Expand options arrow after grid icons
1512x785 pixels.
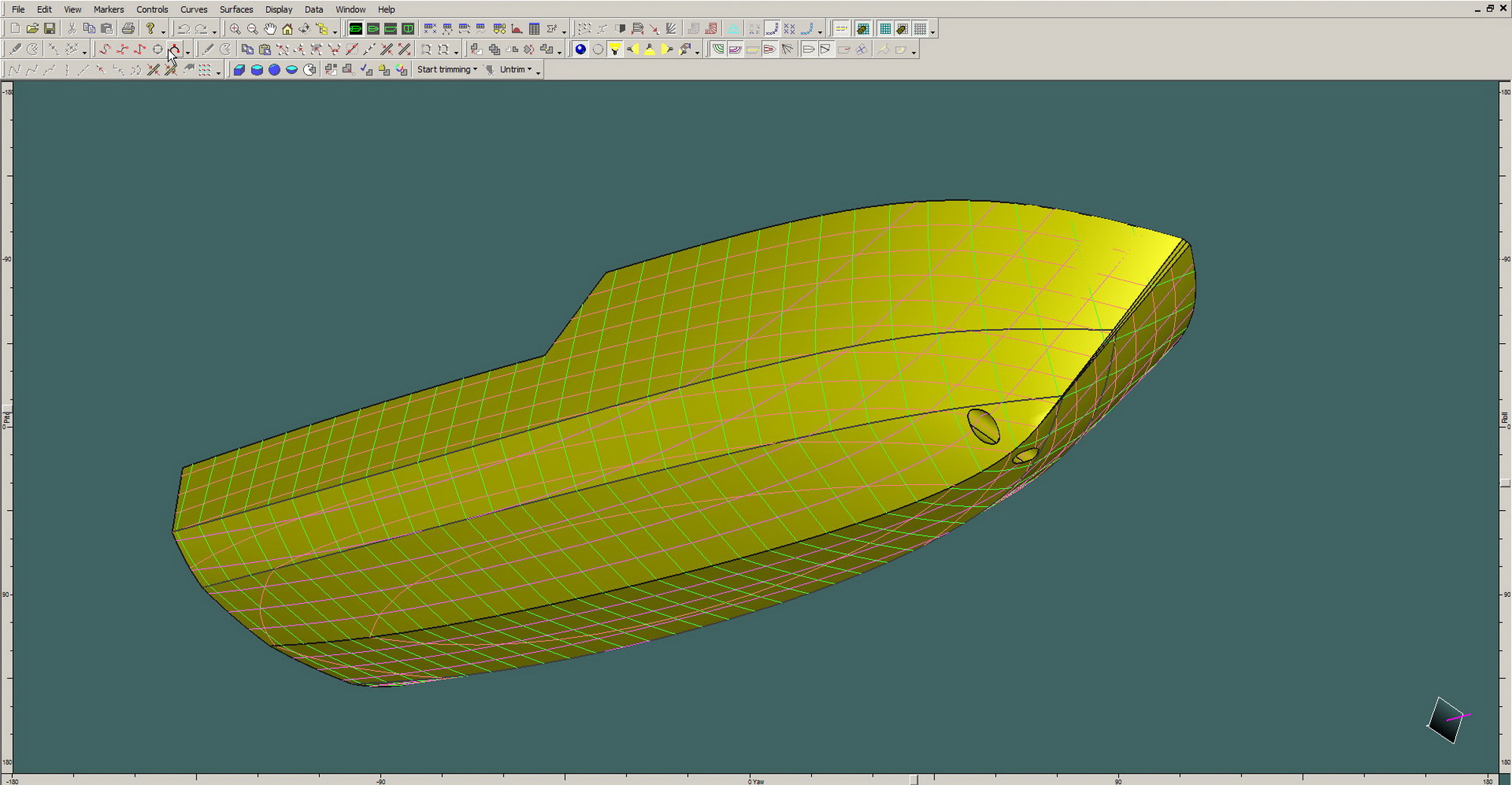pos(933,31)
